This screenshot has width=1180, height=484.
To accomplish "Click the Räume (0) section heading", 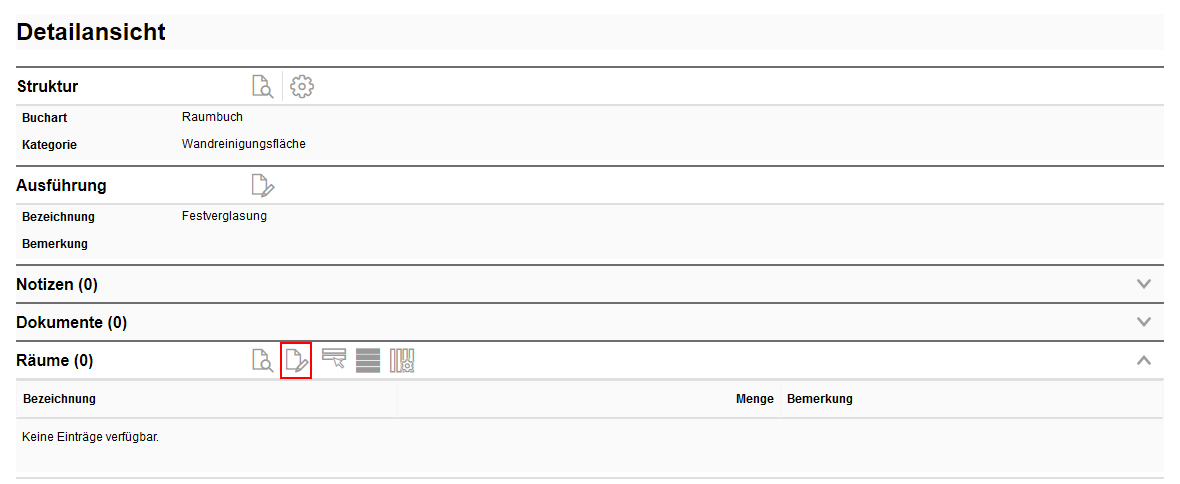I will [55, 361].
